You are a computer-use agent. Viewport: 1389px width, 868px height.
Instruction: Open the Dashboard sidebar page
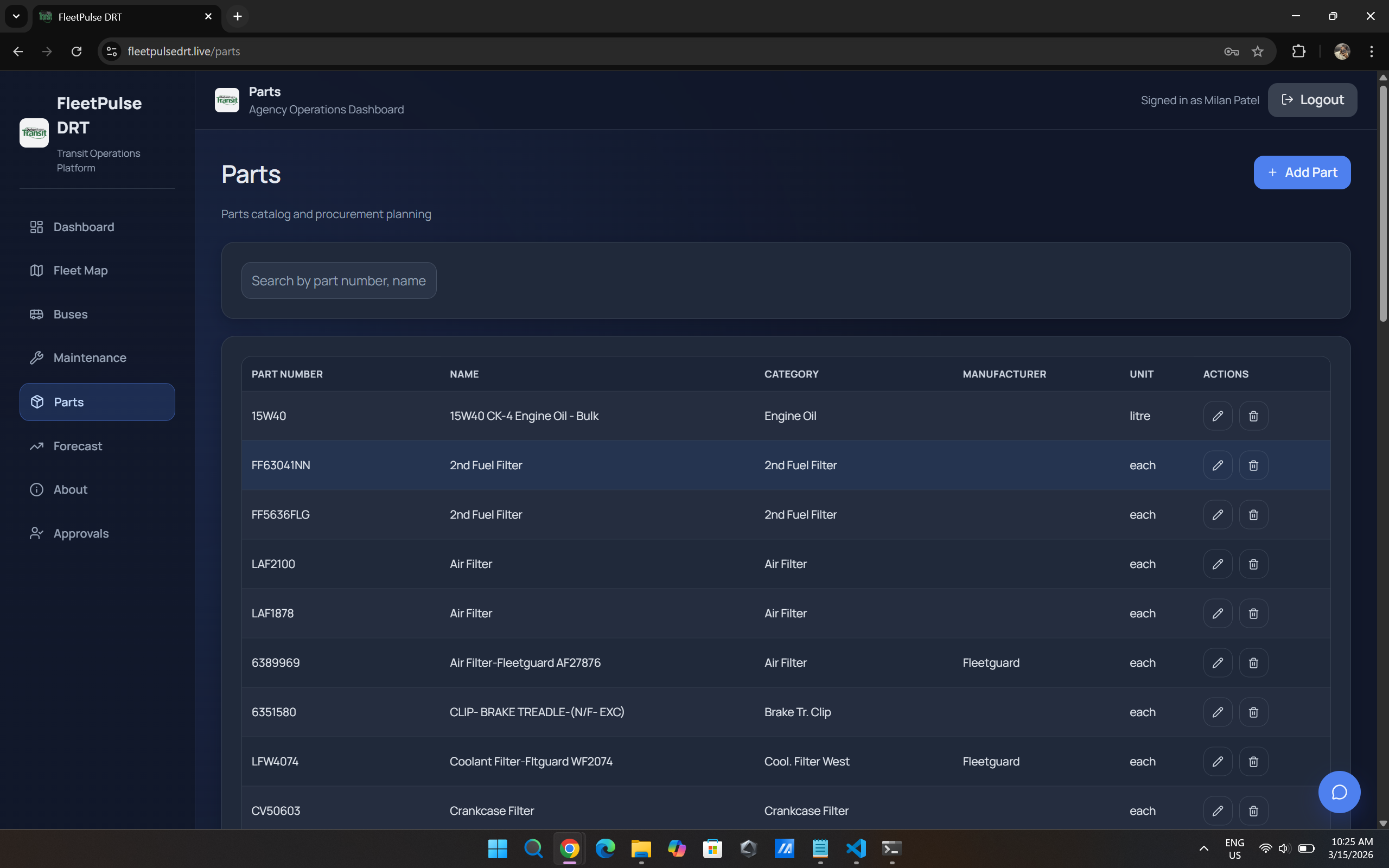pos(84,227)
